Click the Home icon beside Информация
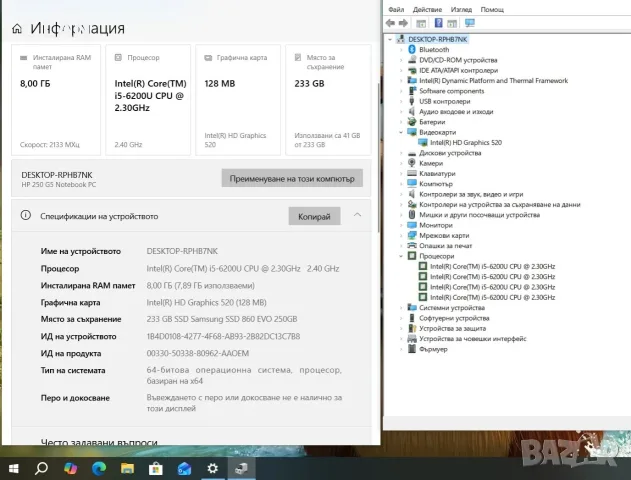The image size is (631, 480). tap(17, 29)
